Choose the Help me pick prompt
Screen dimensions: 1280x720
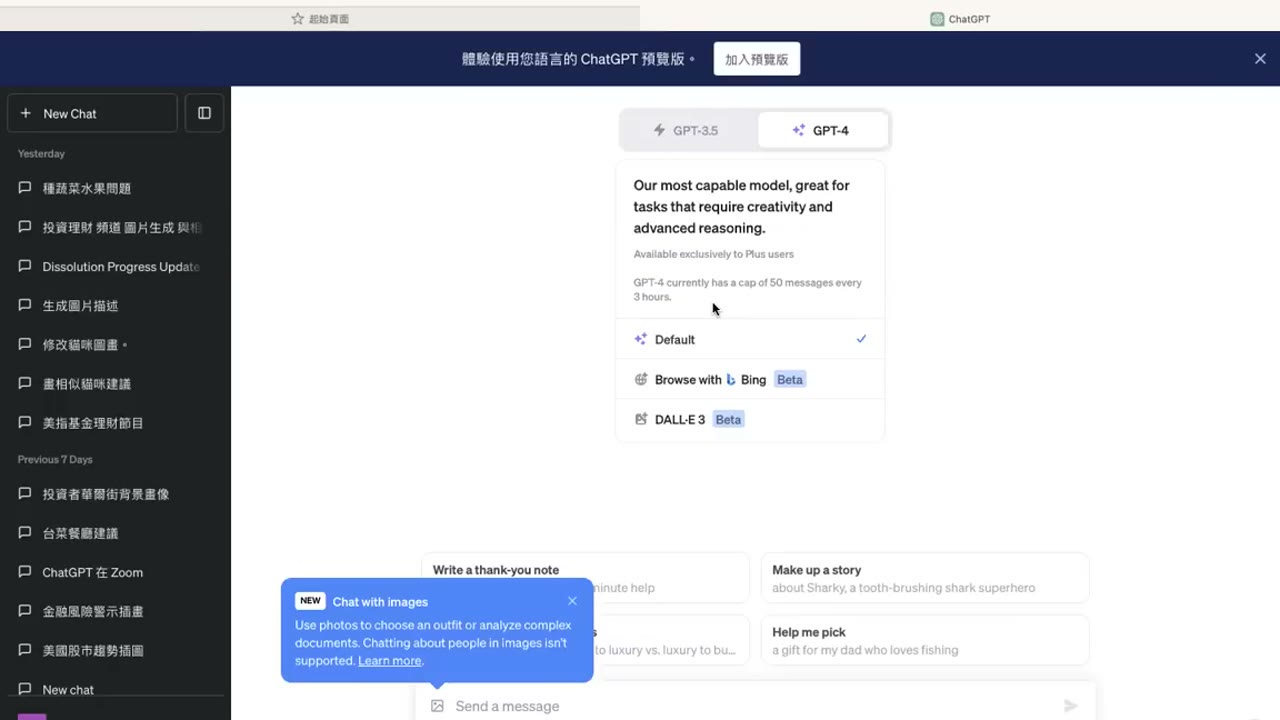pos(925,640)
